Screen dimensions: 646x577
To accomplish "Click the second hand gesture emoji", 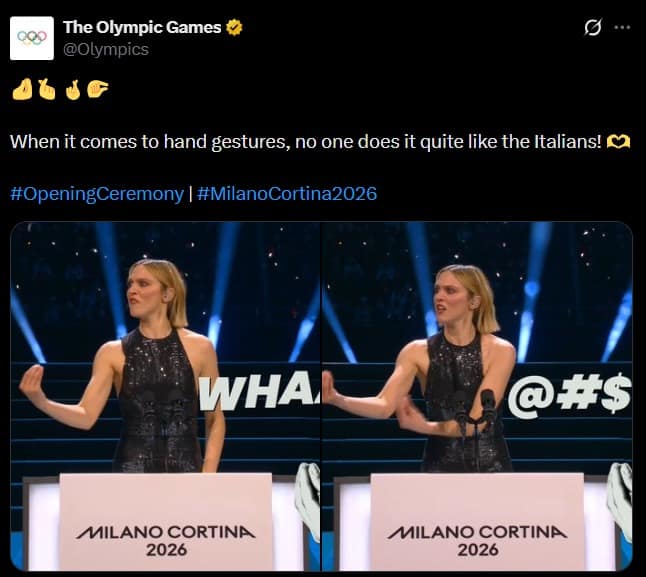I will point(47,89).
